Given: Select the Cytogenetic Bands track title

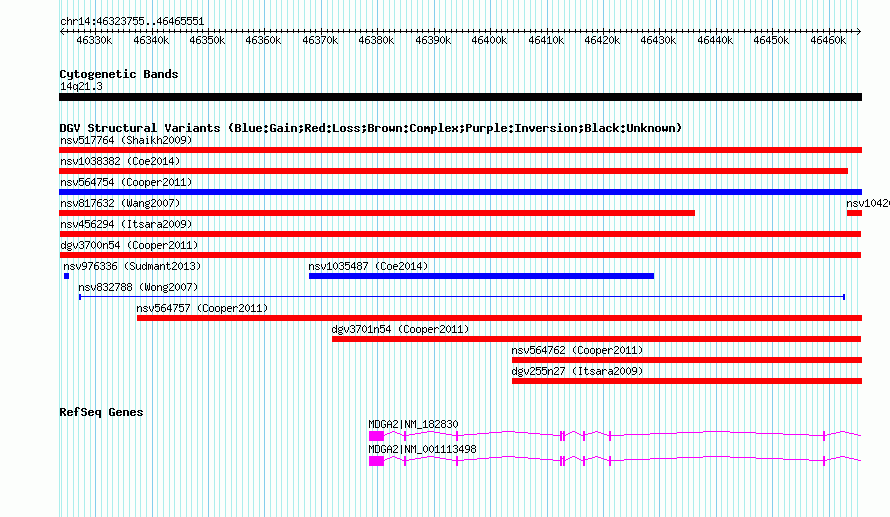Looking at the screenshot, I should coord(119,74).
